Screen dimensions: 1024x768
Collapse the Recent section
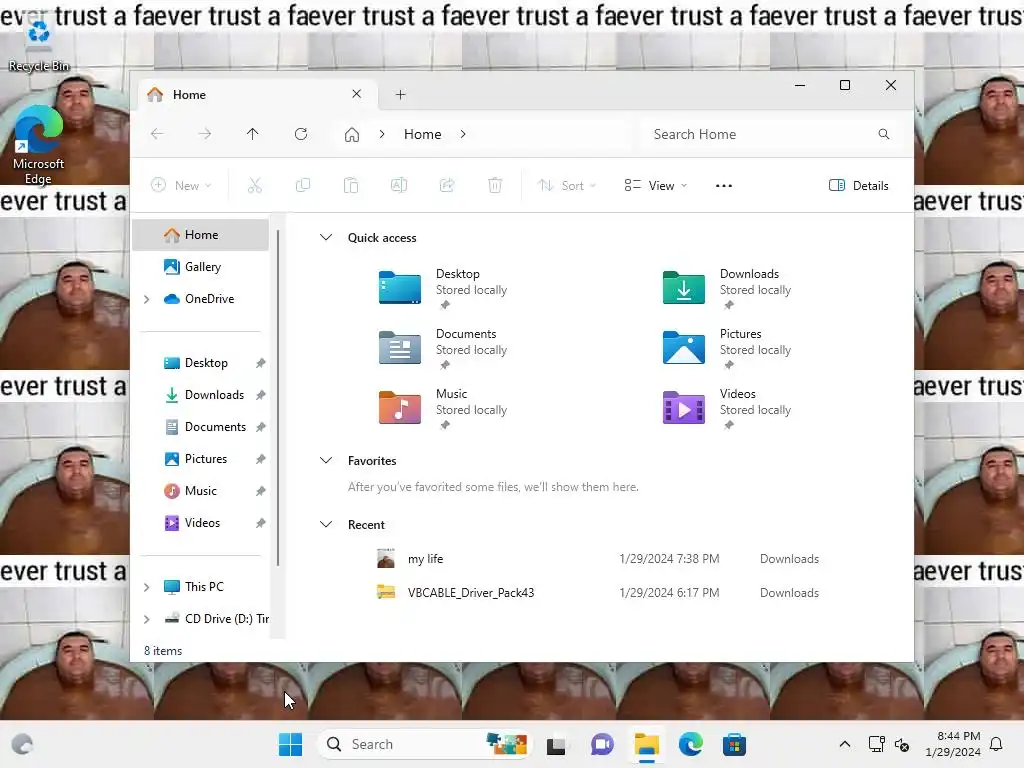[x=326, y=524]
